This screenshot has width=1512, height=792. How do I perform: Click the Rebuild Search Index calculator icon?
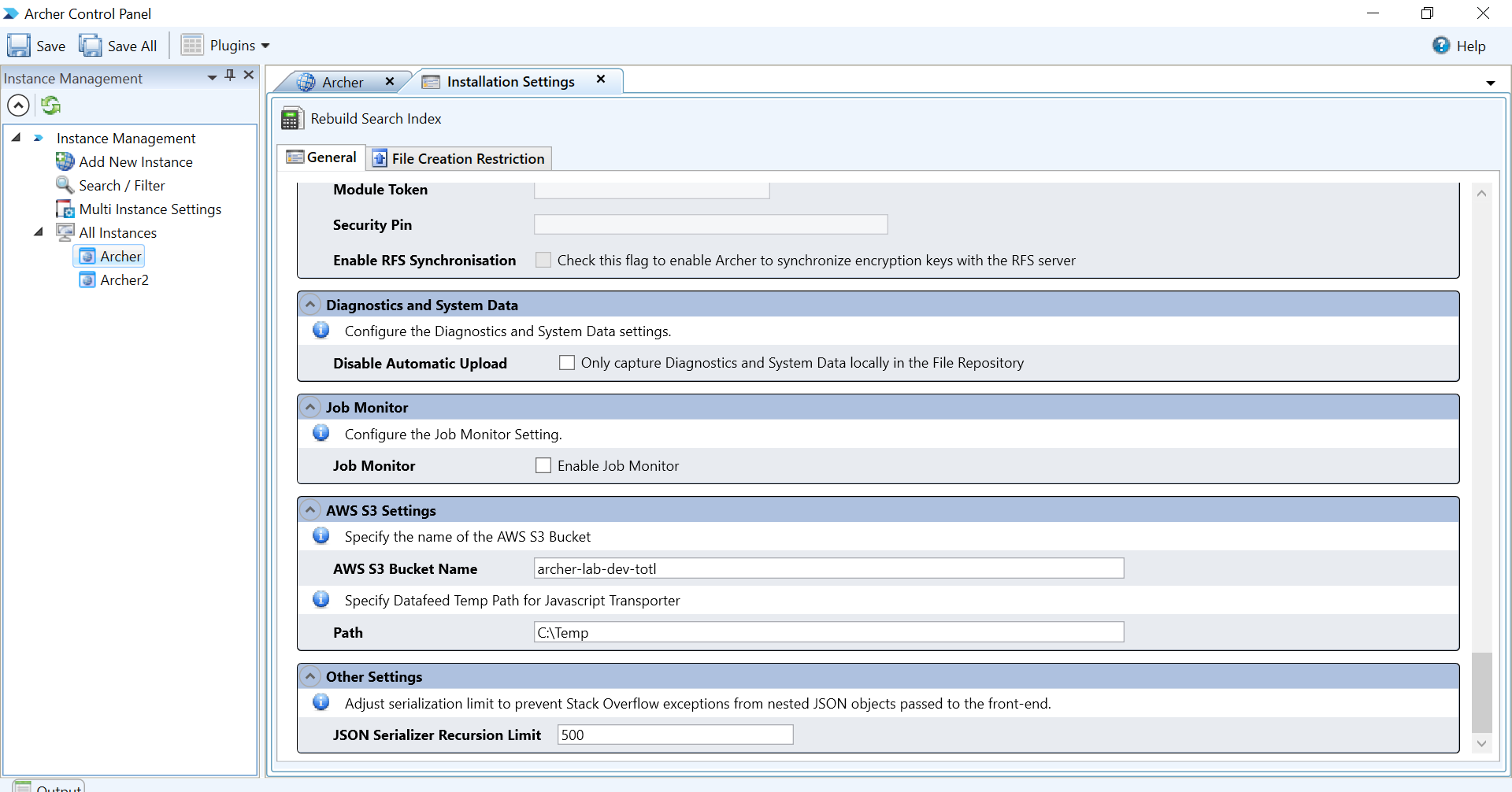point(292,118)
